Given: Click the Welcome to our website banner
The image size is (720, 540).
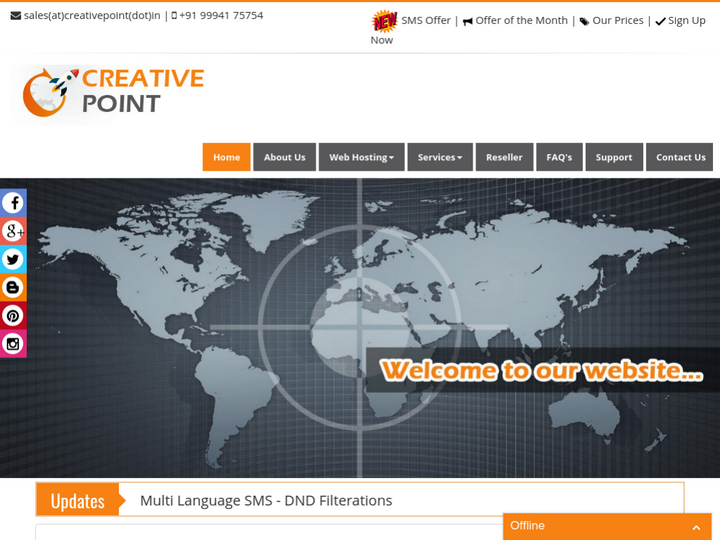Looking at the screenshot, I should [541, 370].
